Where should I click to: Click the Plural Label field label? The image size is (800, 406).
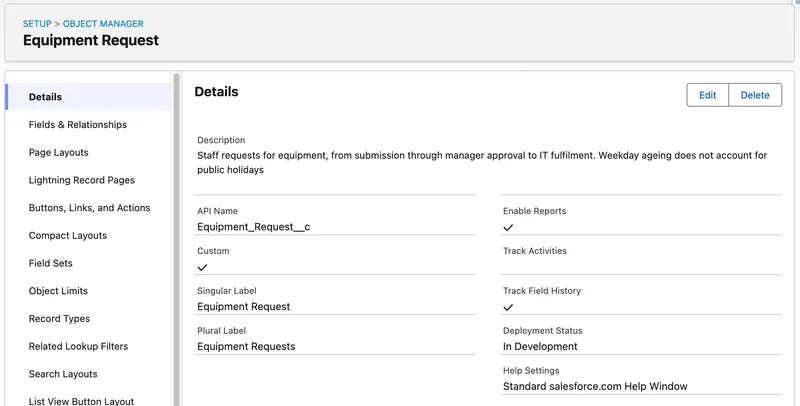coord(221,331)
